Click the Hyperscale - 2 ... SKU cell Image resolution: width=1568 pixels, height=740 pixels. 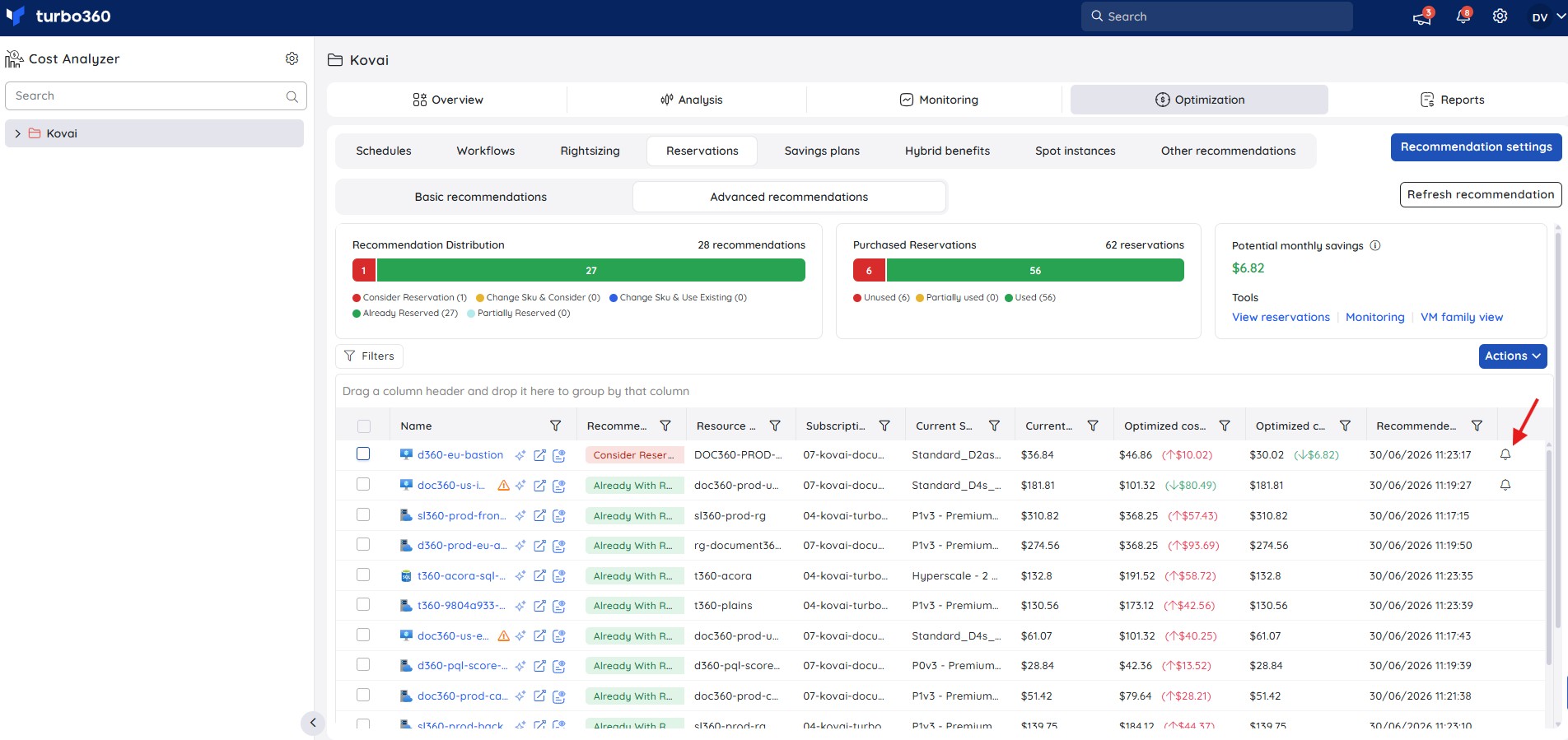[954, 575]
